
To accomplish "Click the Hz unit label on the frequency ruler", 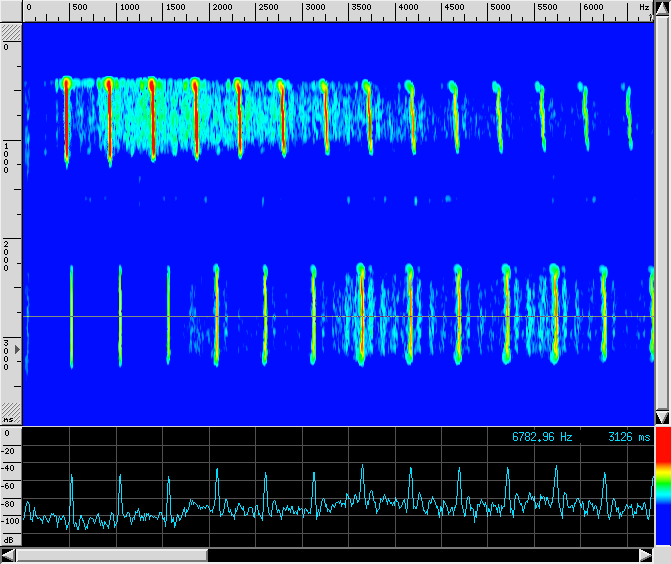I will pyautogui.click(x=644, y=8).
